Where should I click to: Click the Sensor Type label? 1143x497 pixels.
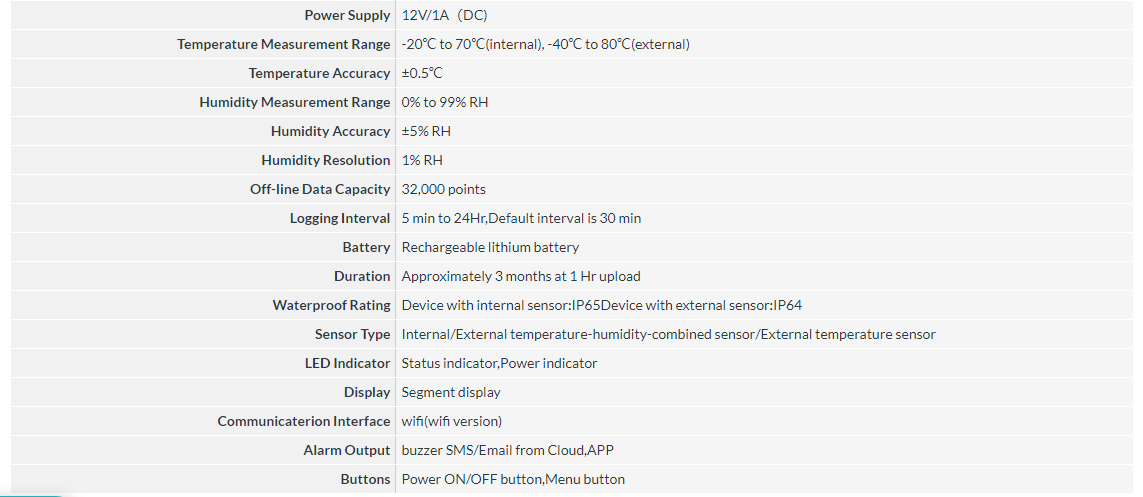click(353, 334)
